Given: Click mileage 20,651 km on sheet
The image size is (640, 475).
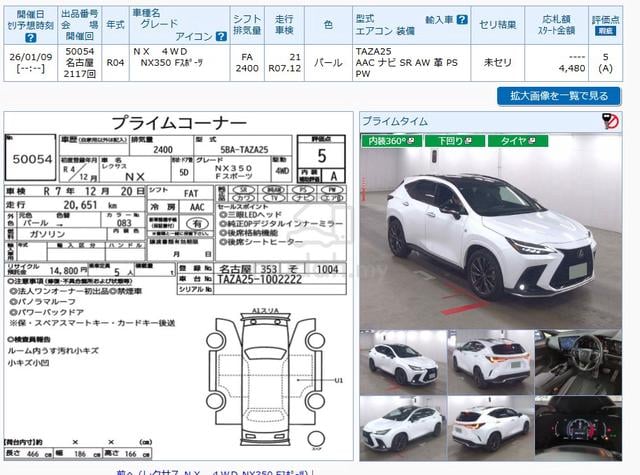Looking at the screenshot, I should pyautogui.click(x=90, y=205).
